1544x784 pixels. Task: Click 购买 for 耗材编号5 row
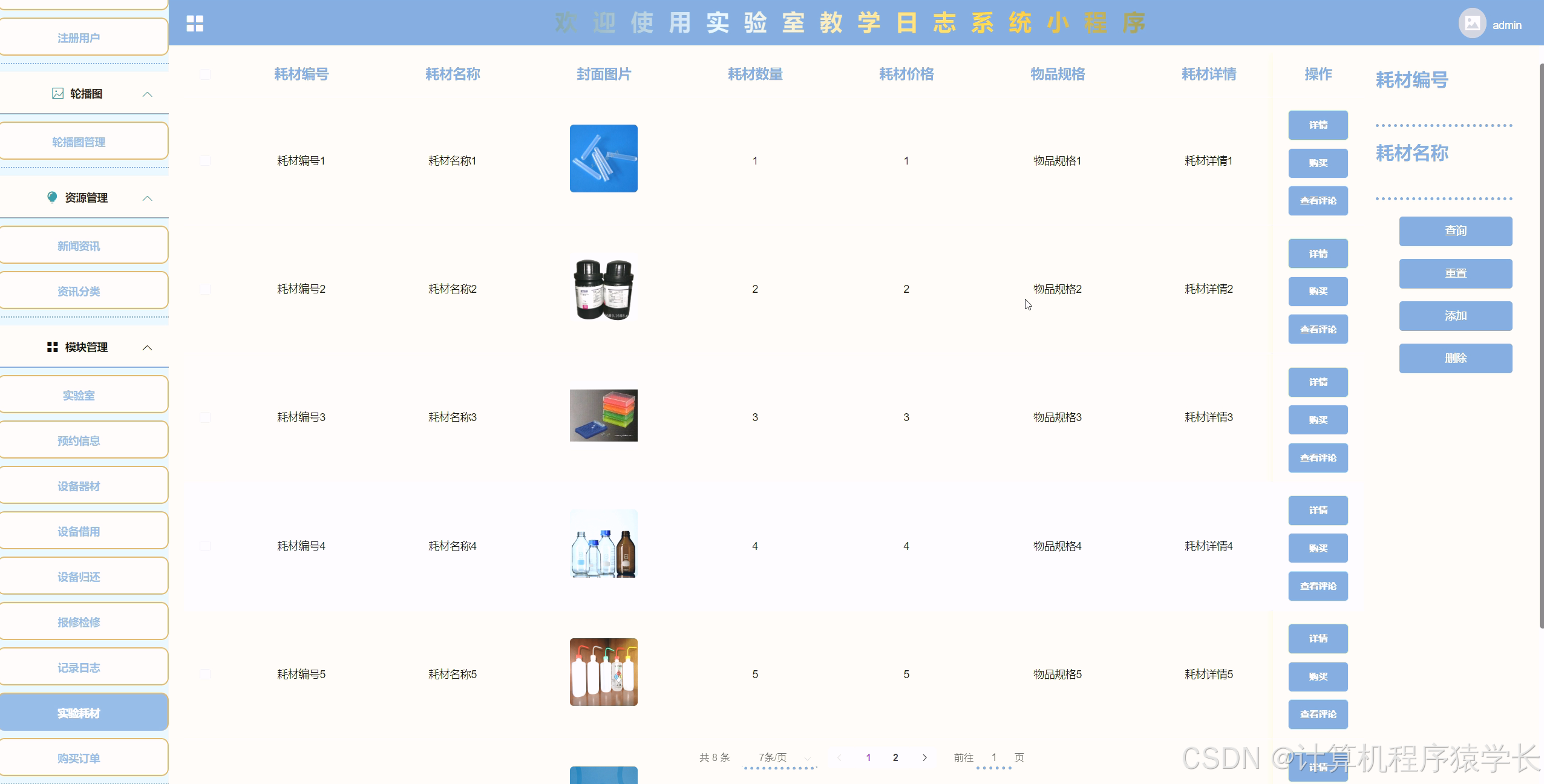point(1318,676)
